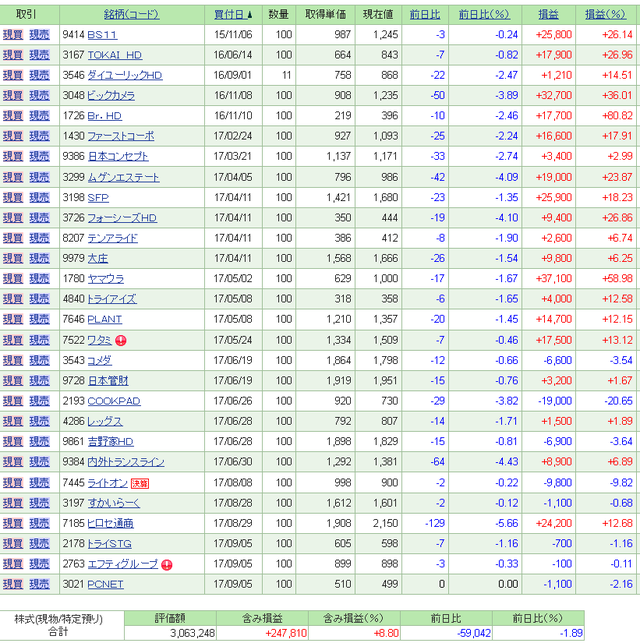Select the COOKPAD 損益 value -19,000
The height and width of the screenshot is (643, 640).
tap(555, 401)
